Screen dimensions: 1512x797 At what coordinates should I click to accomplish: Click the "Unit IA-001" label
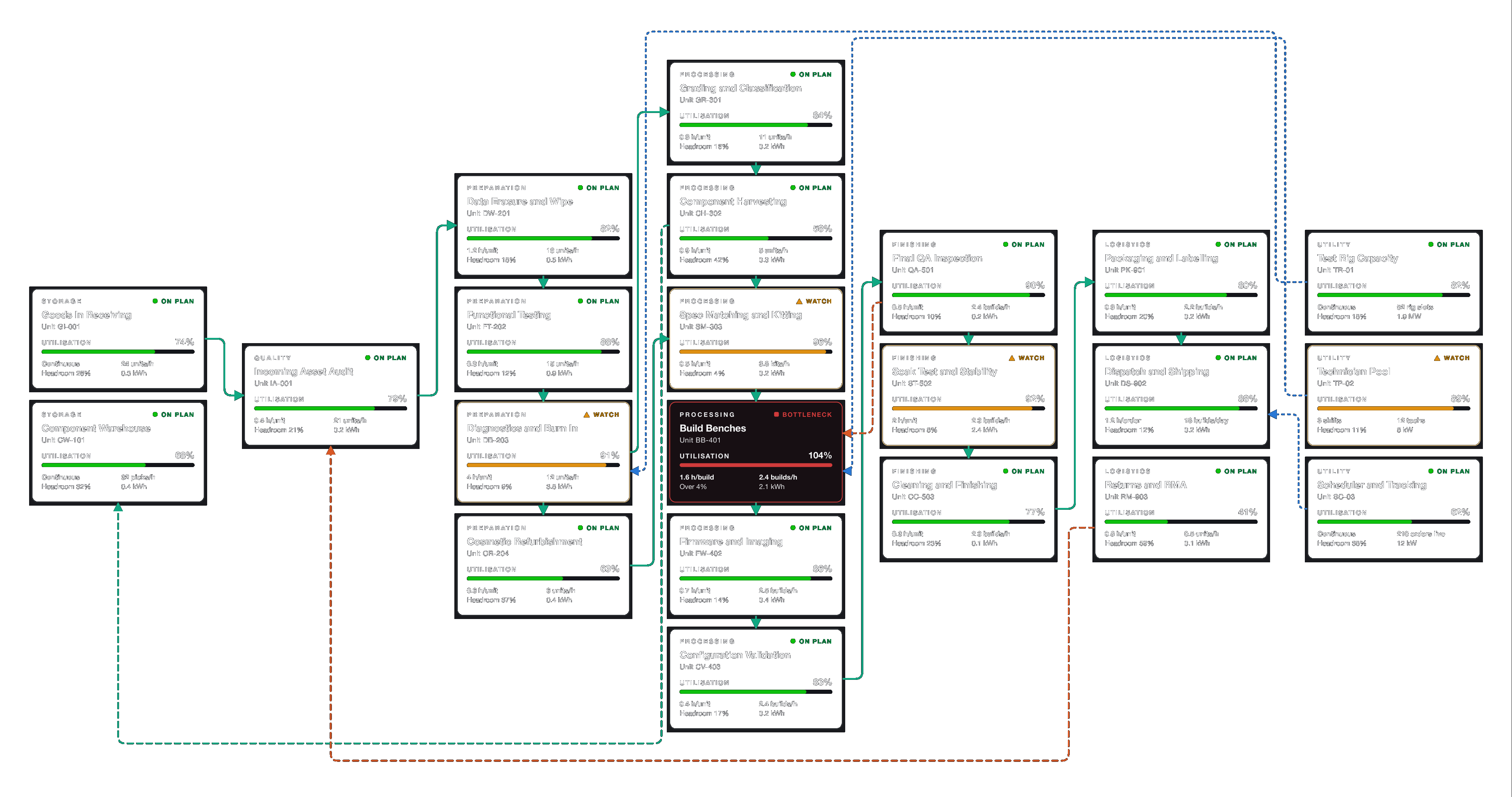point(273,383)
